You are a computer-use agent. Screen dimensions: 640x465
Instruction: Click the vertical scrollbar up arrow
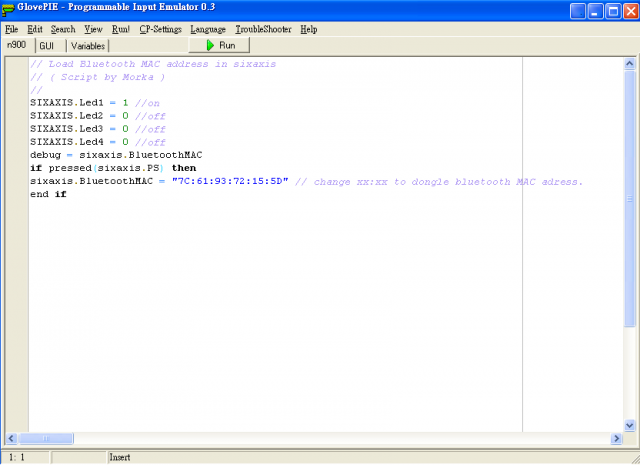point(629,64)
